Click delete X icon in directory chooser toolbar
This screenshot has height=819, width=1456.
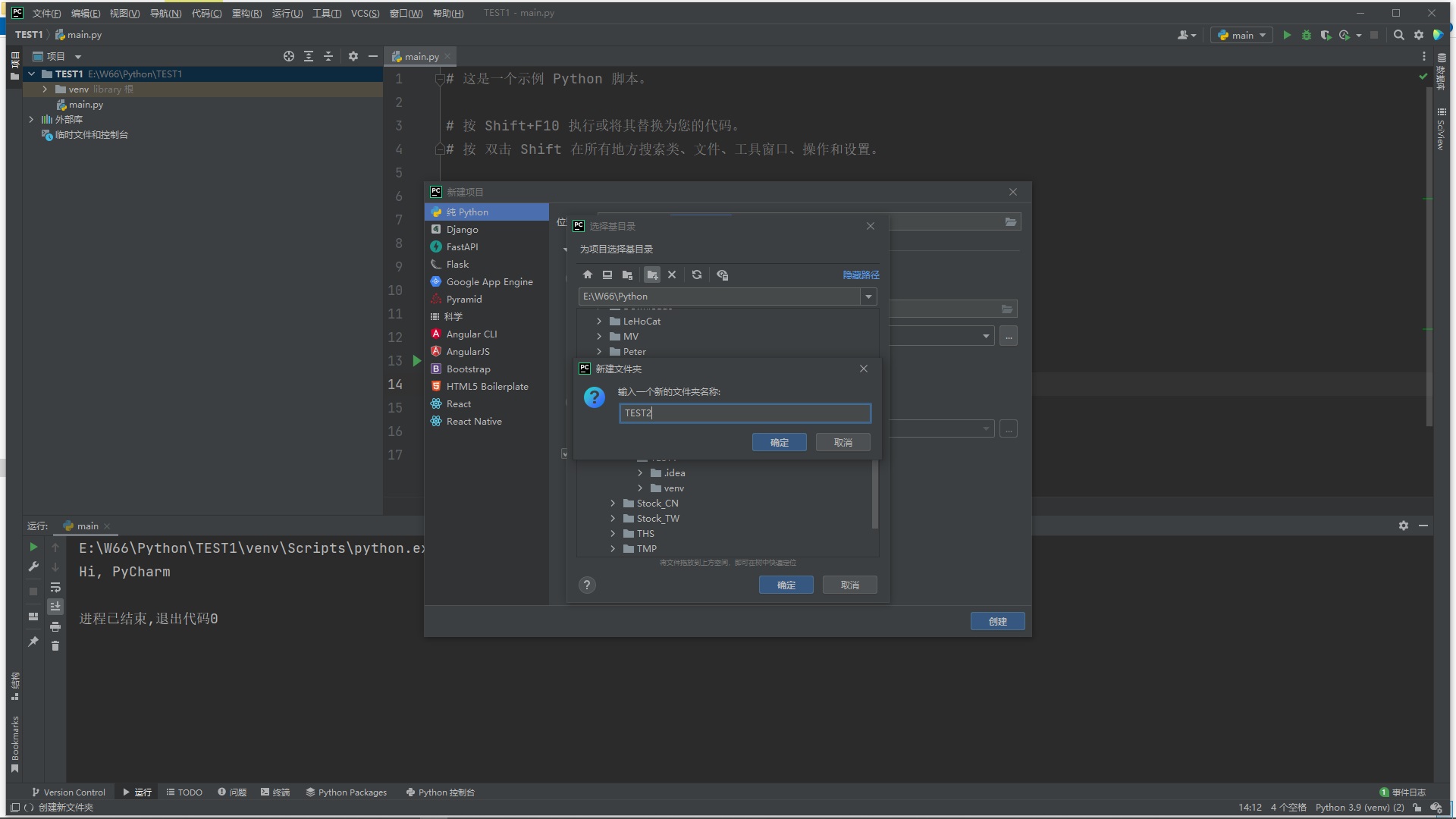672,275
